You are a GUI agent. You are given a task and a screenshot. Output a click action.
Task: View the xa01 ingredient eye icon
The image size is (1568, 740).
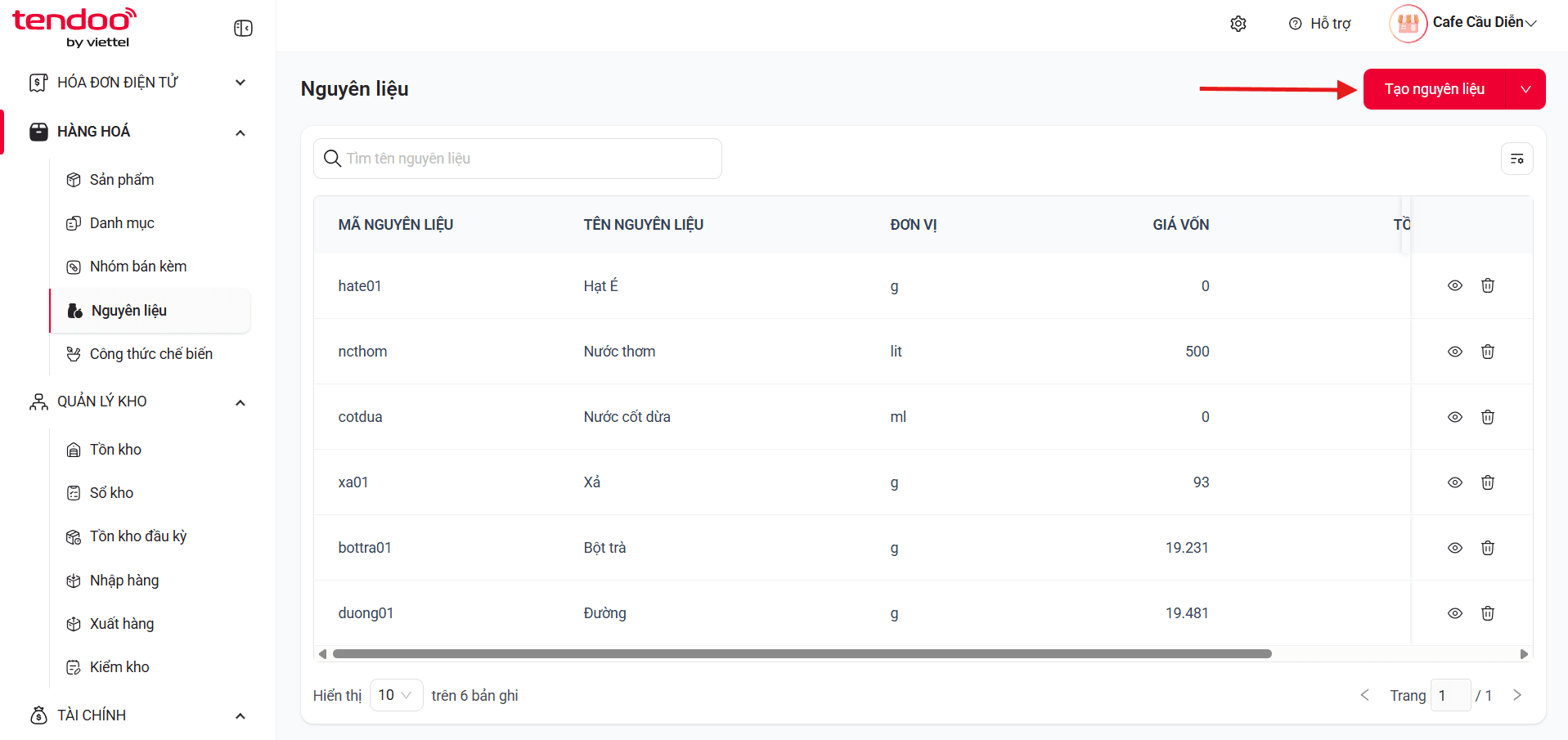click(x=1455, y=482)
